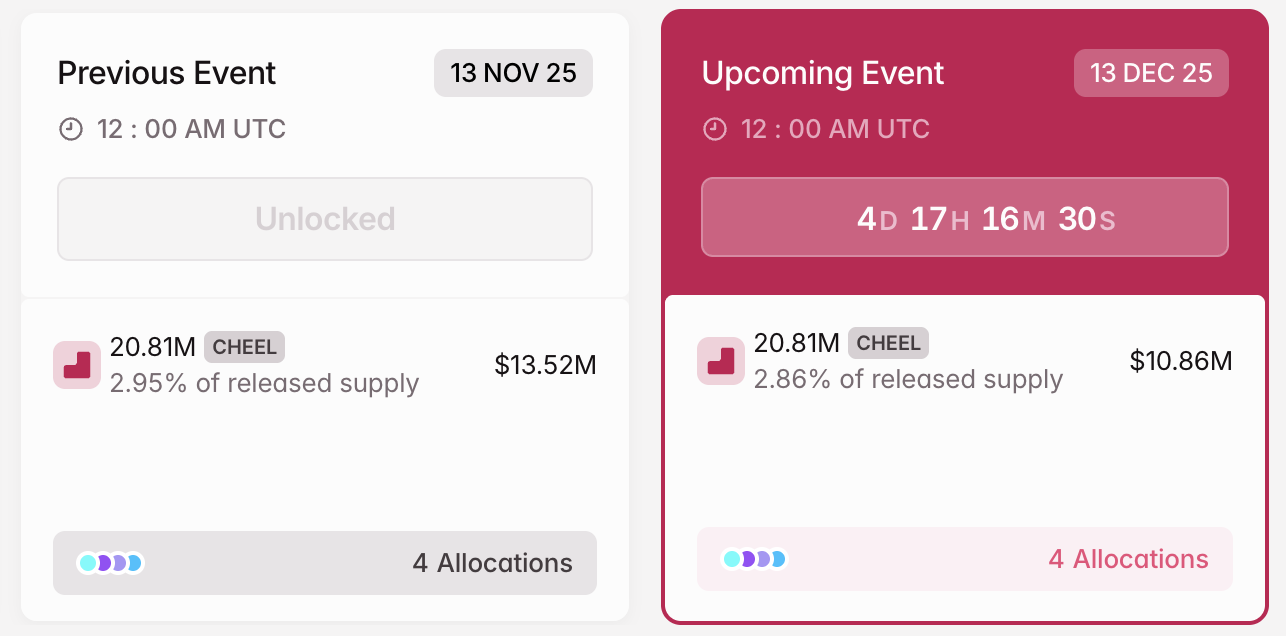This screenshot has height=636, width=1286.
Task: Click the lavender allocation avatar on Upcoming Event card
Action: click(x=764, y=558)
